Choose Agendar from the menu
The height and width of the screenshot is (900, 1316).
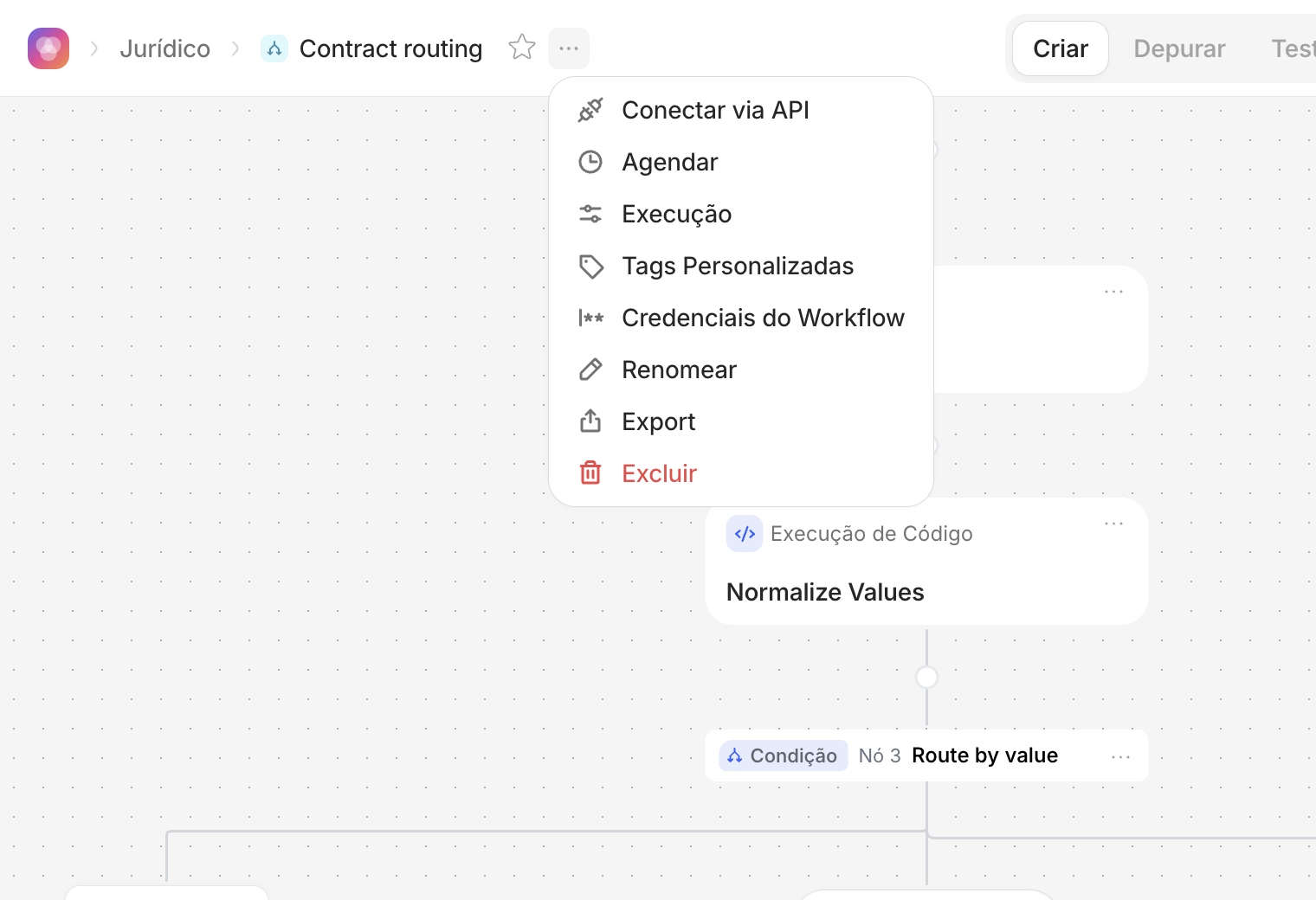pos(741,162)
